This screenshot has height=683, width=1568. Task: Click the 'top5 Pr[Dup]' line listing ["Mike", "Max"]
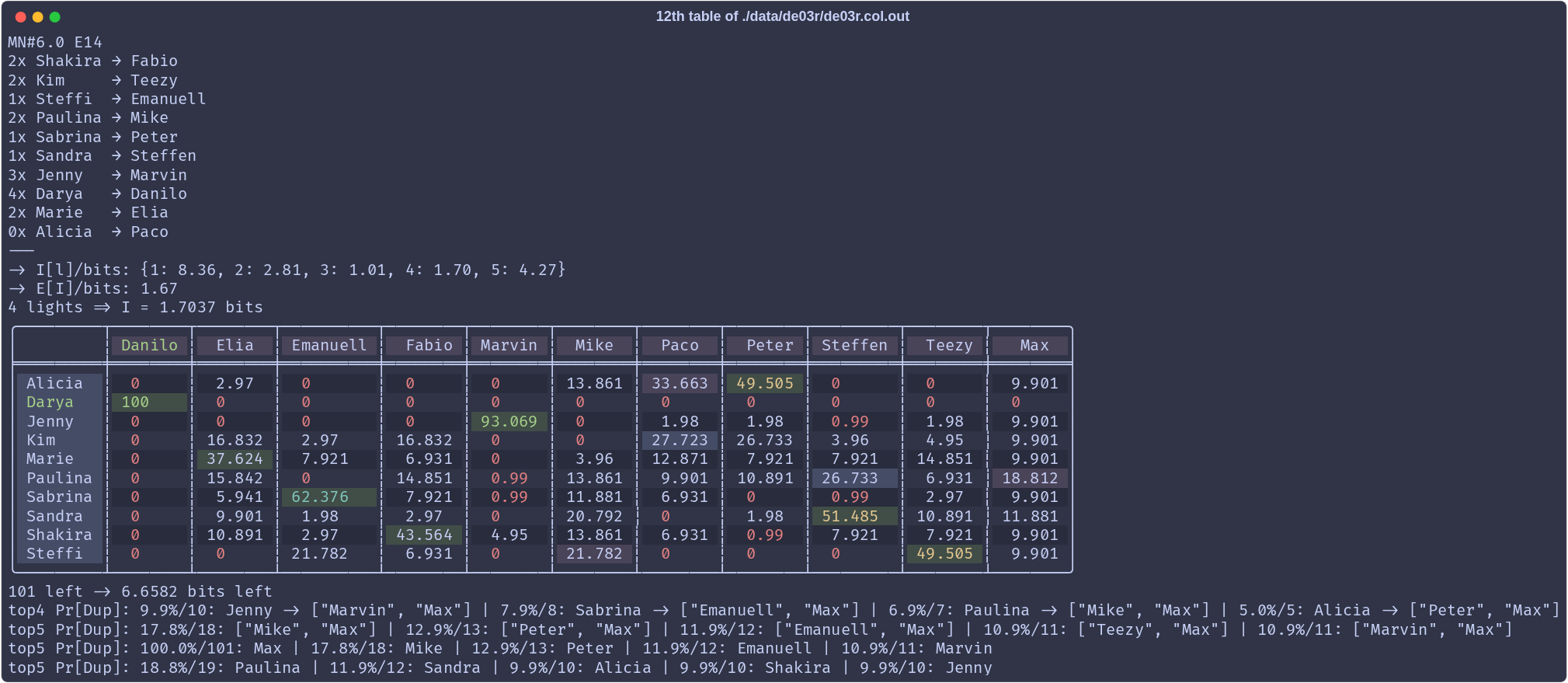click(760, 630)
